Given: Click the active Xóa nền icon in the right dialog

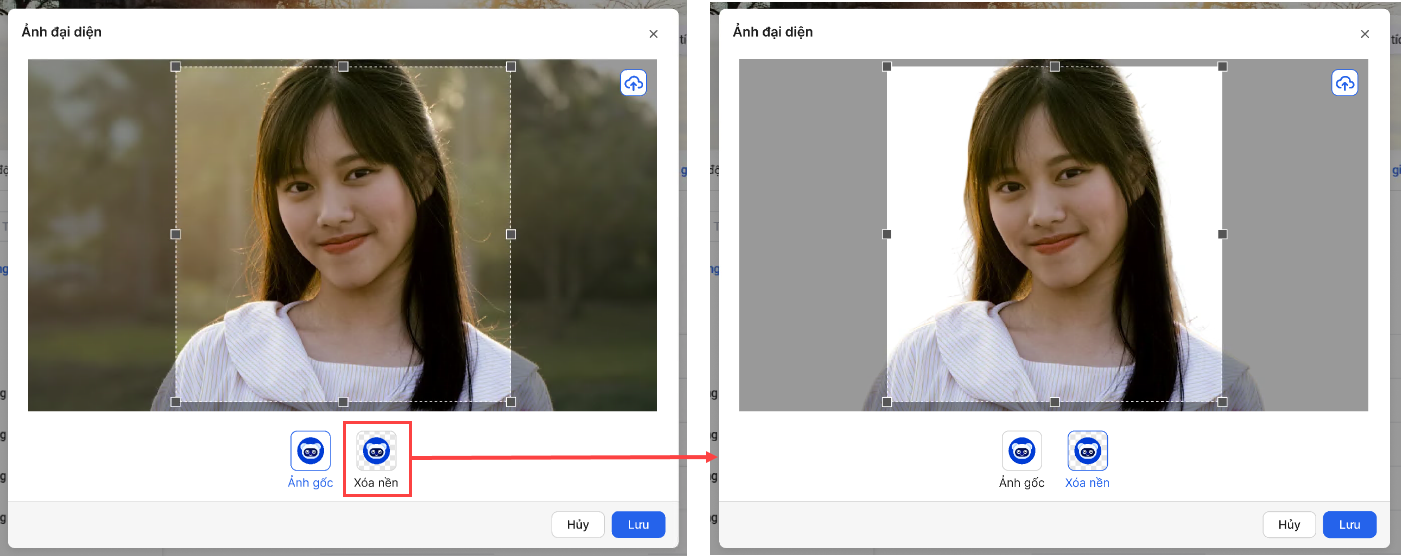Looking at the screenshot, I should pos(1087,451).
